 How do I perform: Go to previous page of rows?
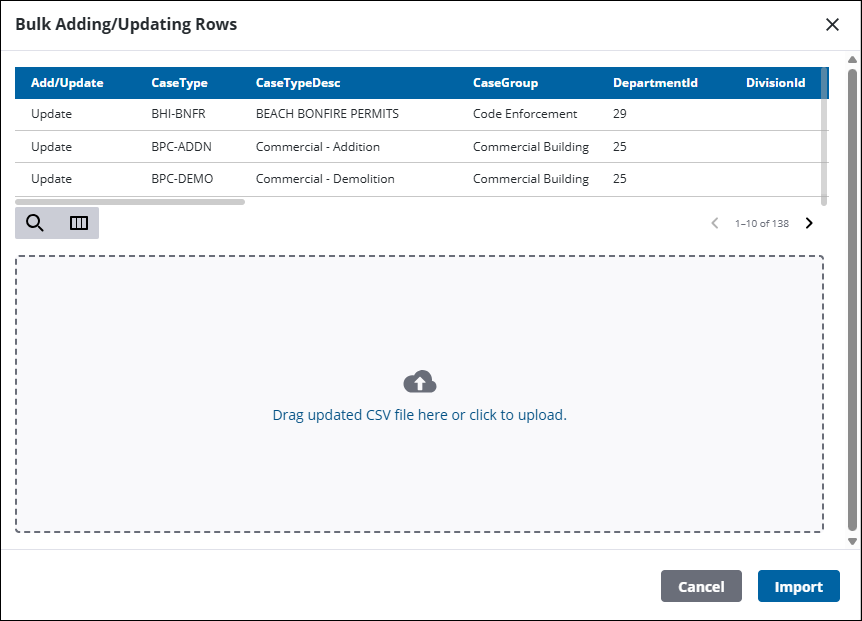click(715, 223)
